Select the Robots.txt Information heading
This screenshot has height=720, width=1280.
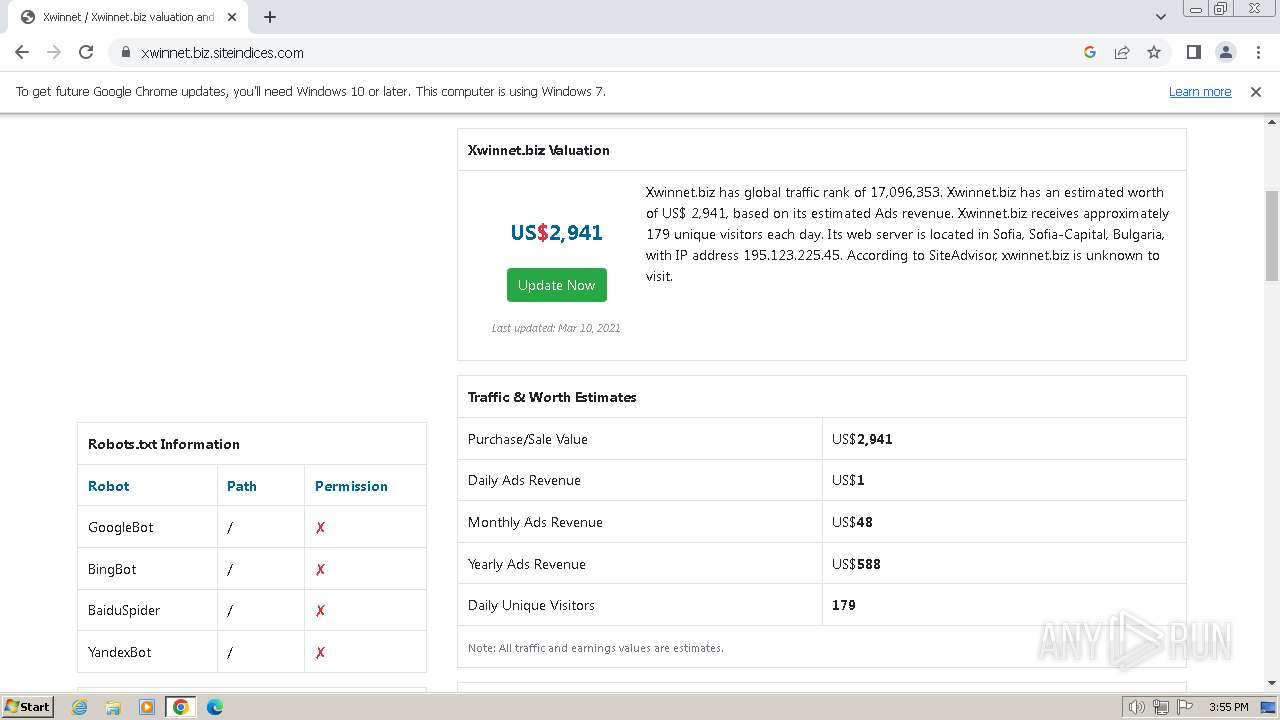[x=164, y=444]
